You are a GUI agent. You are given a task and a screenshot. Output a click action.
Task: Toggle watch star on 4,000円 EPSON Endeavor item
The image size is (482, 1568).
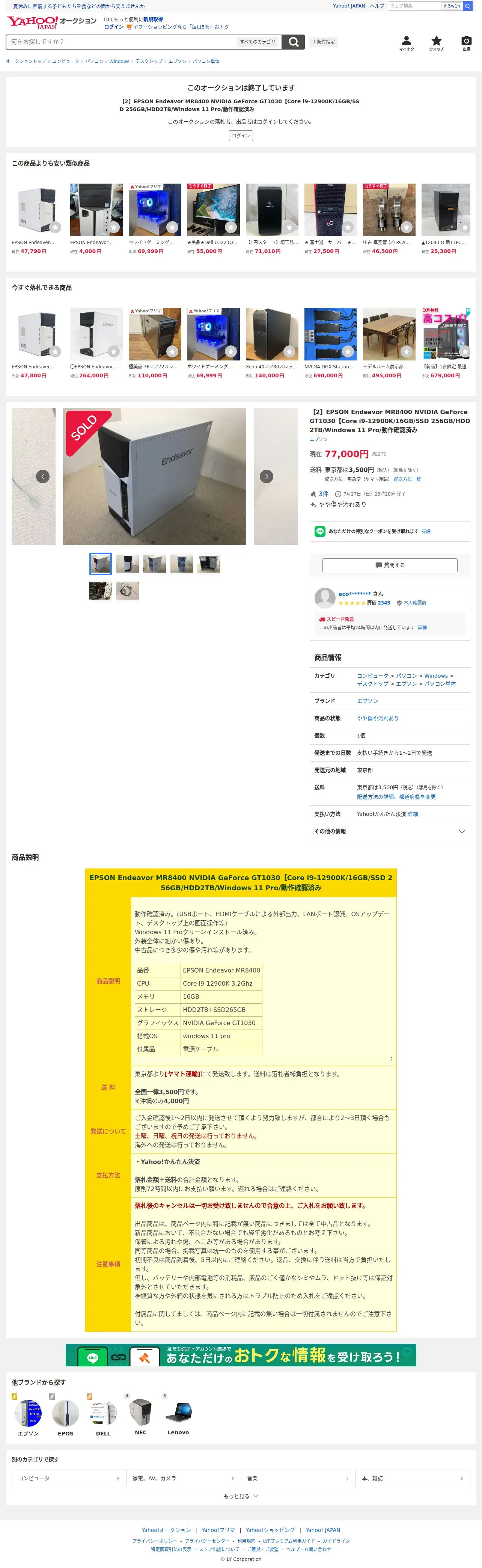(x=114, y=227)
